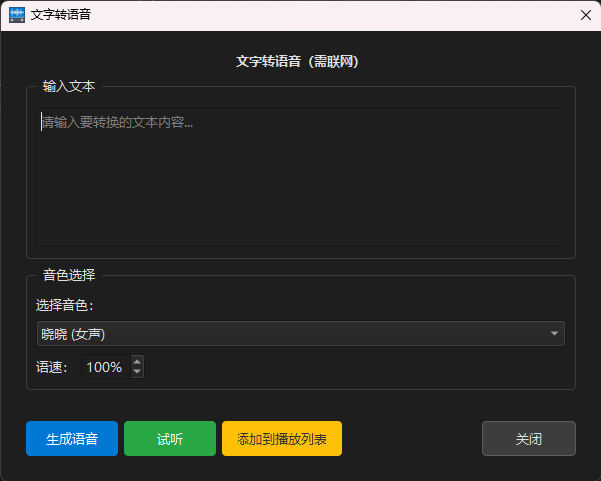Click the 选择音色 label
This screenshot has height=481, width=601.
pos(65,304)
